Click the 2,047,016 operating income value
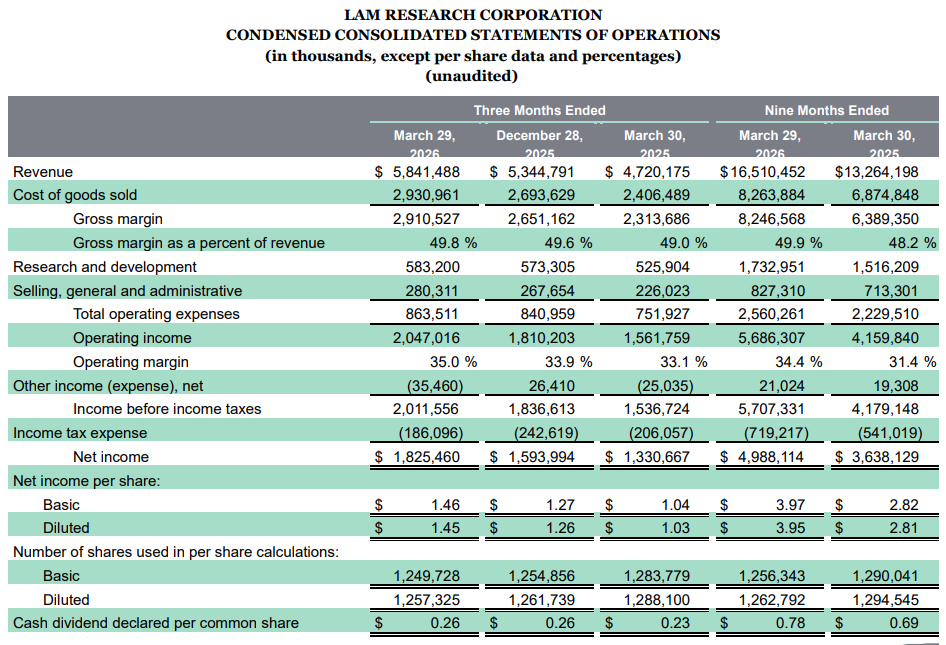The height and width of the screenshot is (645, 946). [426, 338]
